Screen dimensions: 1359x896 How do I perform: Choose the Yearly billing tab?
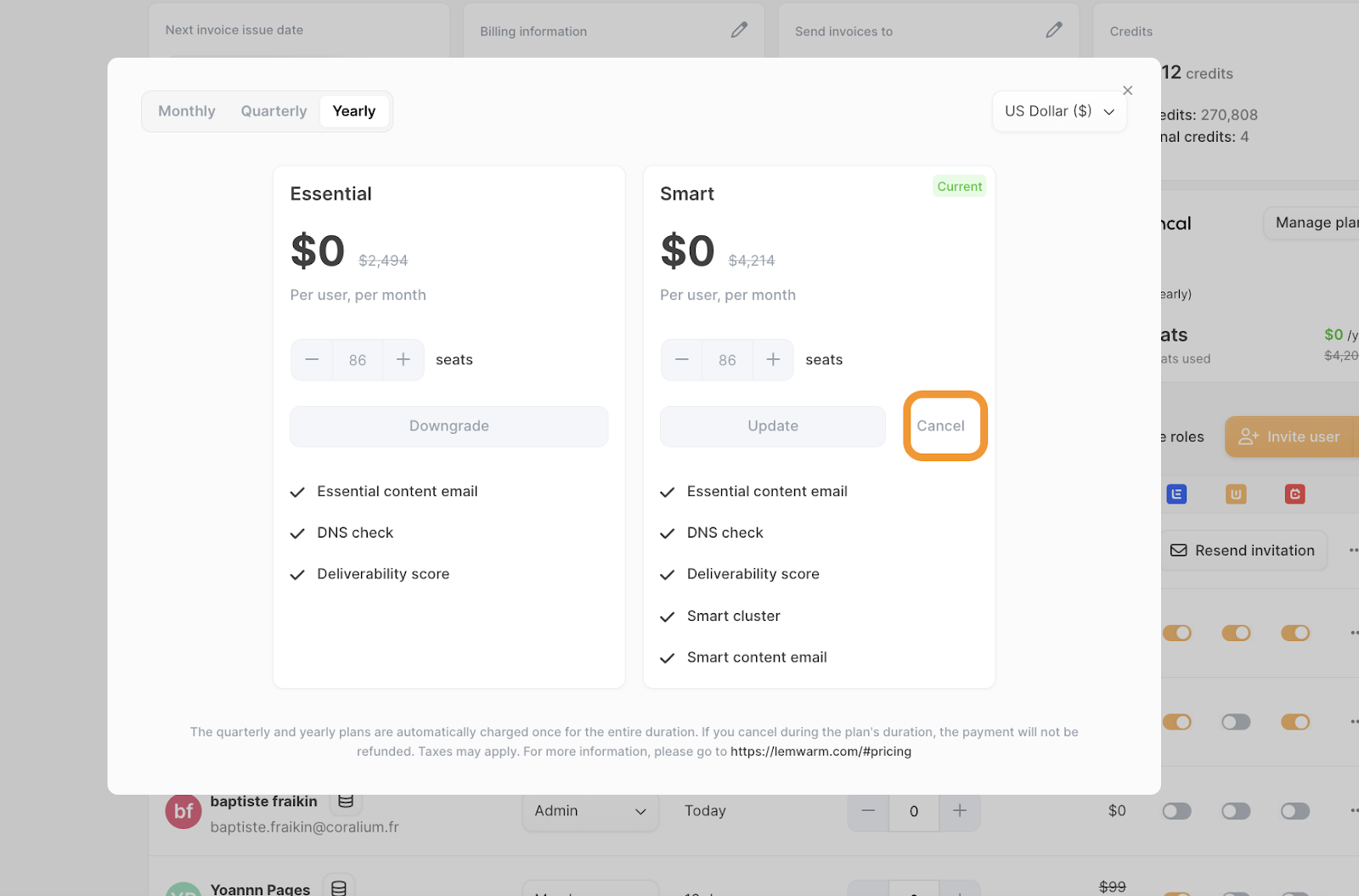pyautogui.click(x=354, y=111)
